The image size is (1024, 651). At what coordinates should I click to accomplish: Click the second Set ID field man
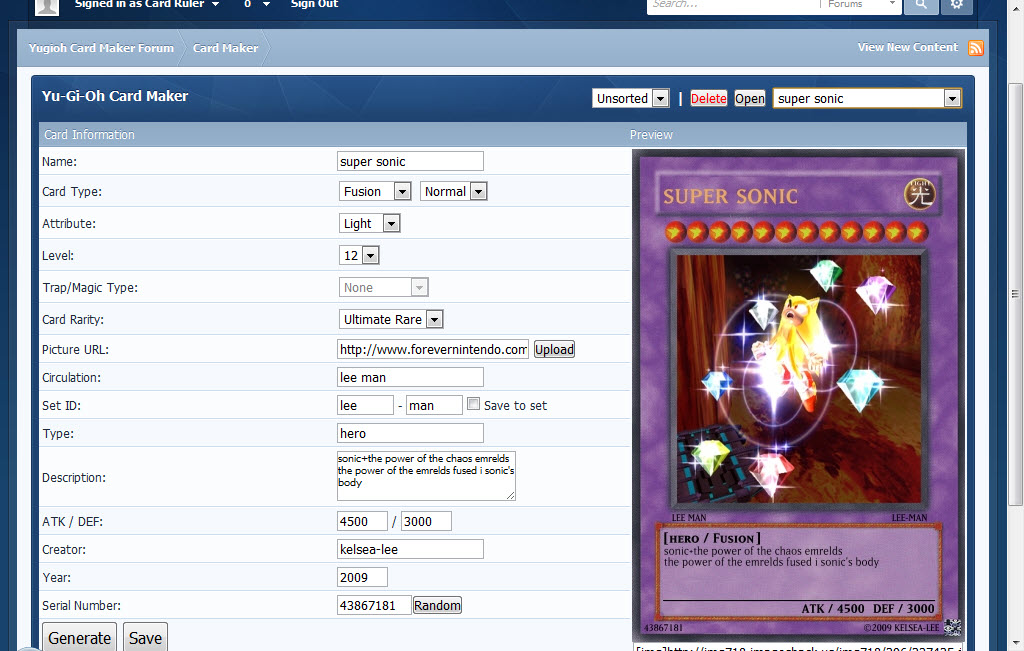pos(434,405)
